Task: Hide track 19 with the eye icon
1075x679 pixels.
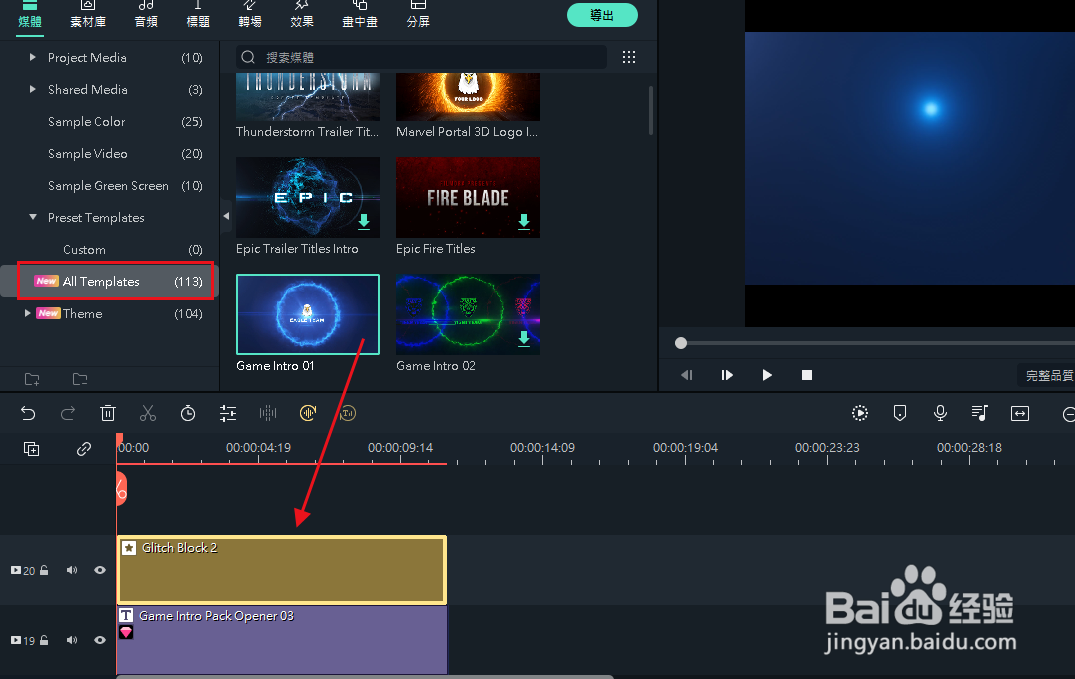Action: coord(100,640)
